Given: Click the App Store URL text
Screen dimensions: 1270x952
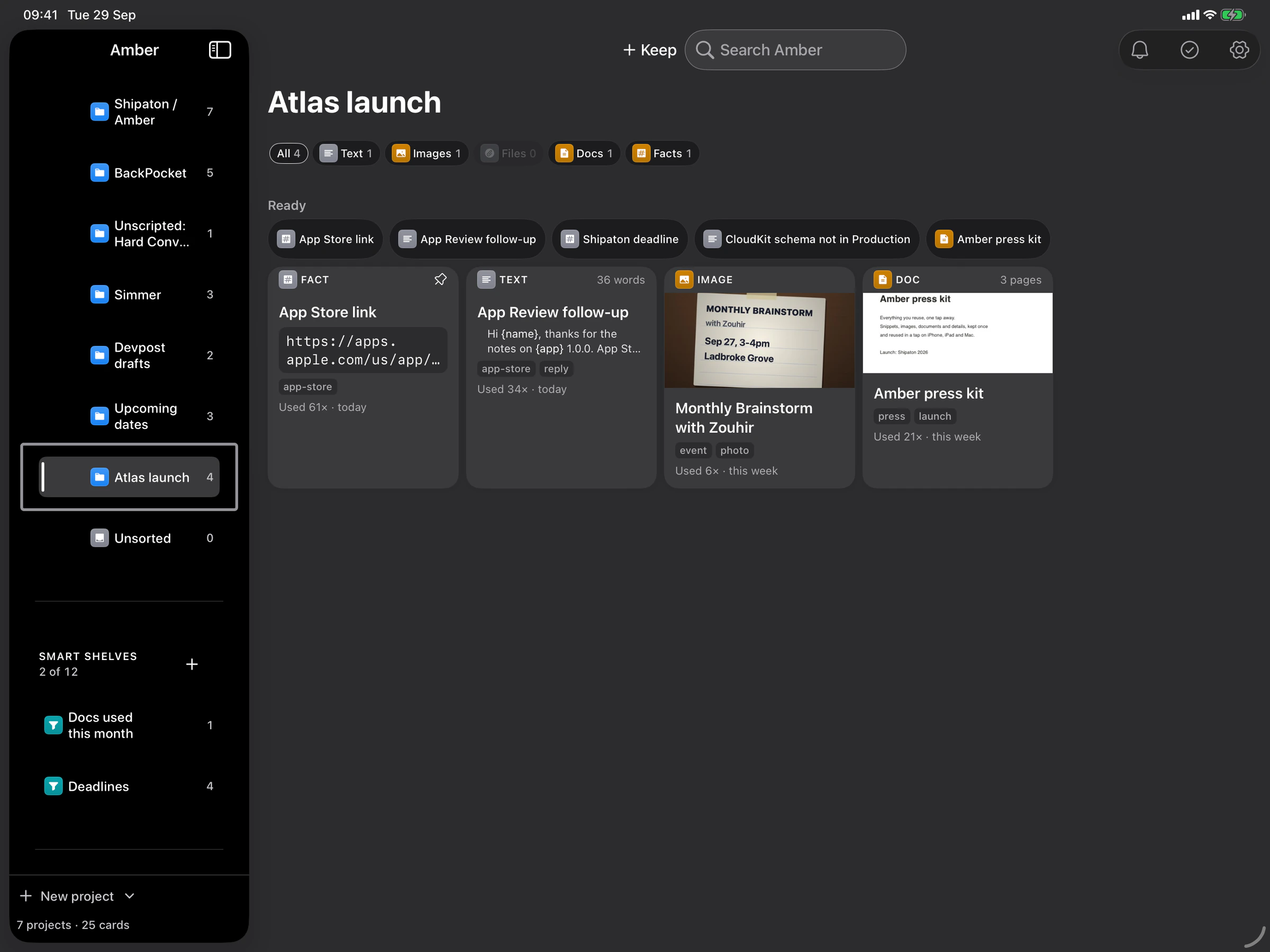Looking at the screenshot, I should click(363, 350).
